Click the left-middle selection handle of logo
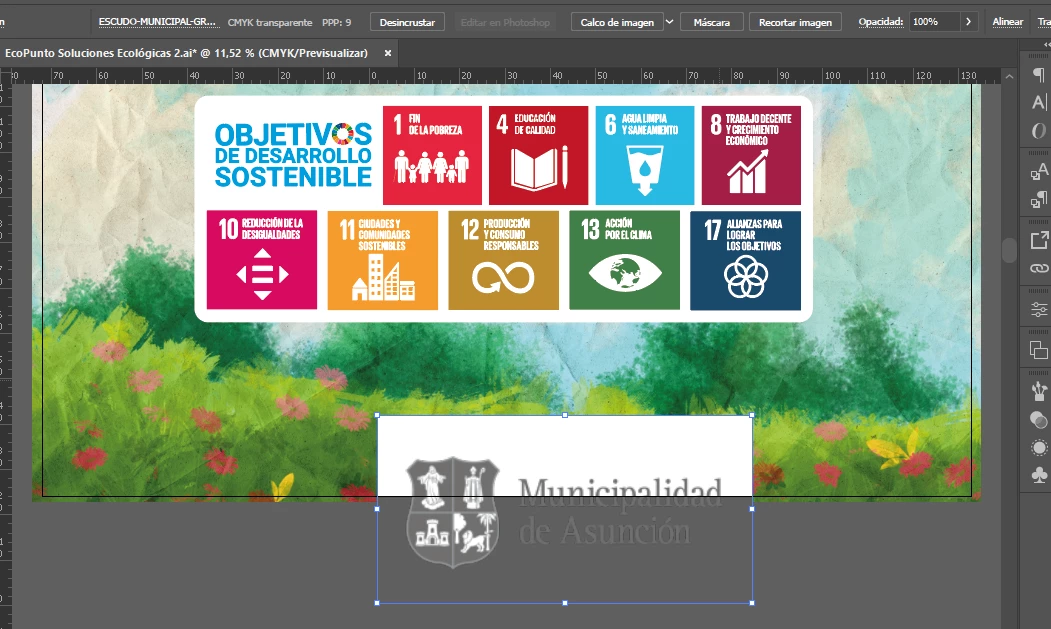Image resolution: width=1051 pixels, height=629 pixels. (377, 509)
